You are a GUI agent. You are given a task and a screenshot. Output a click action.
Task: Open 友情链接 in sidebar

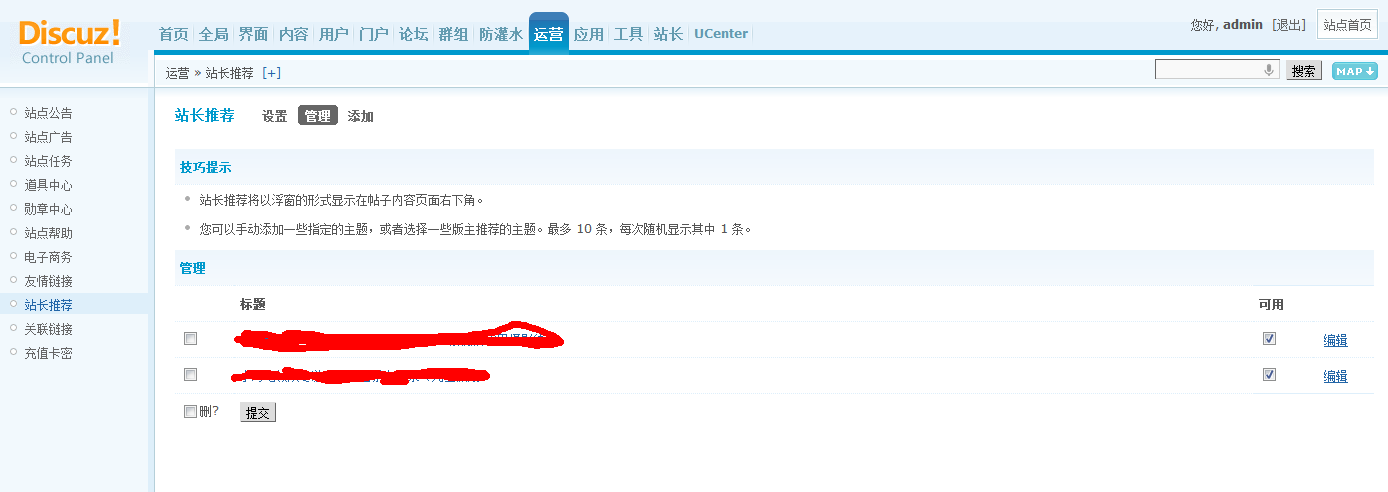48,281
